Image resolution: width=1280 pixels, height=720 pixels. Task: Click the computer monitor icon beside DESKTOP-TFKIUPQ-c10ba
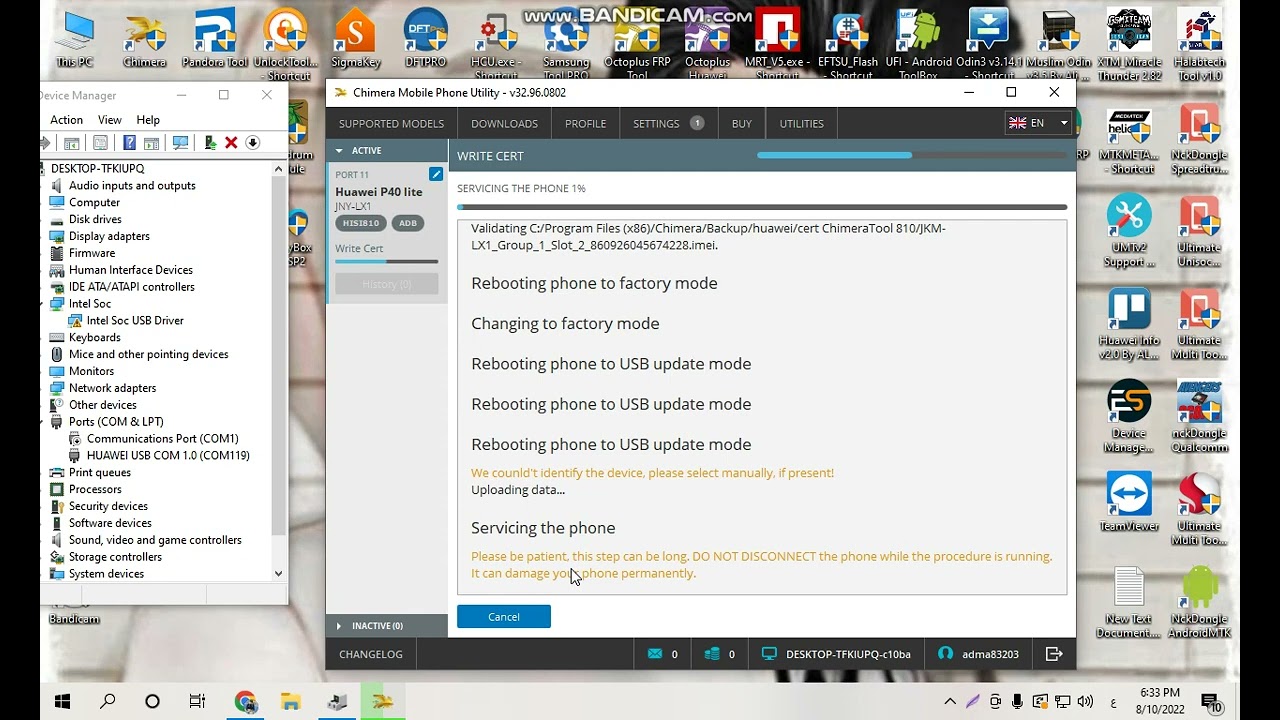click(x=769, y=654)
